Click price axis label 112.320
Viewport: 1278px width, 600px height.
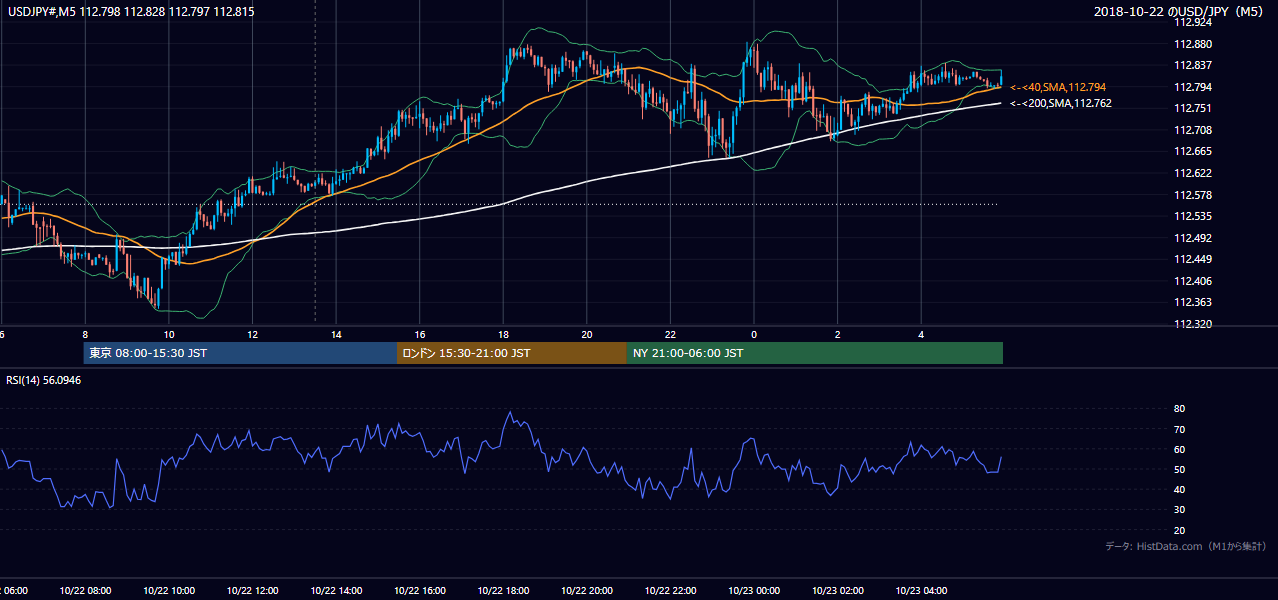click(1193, 324)
